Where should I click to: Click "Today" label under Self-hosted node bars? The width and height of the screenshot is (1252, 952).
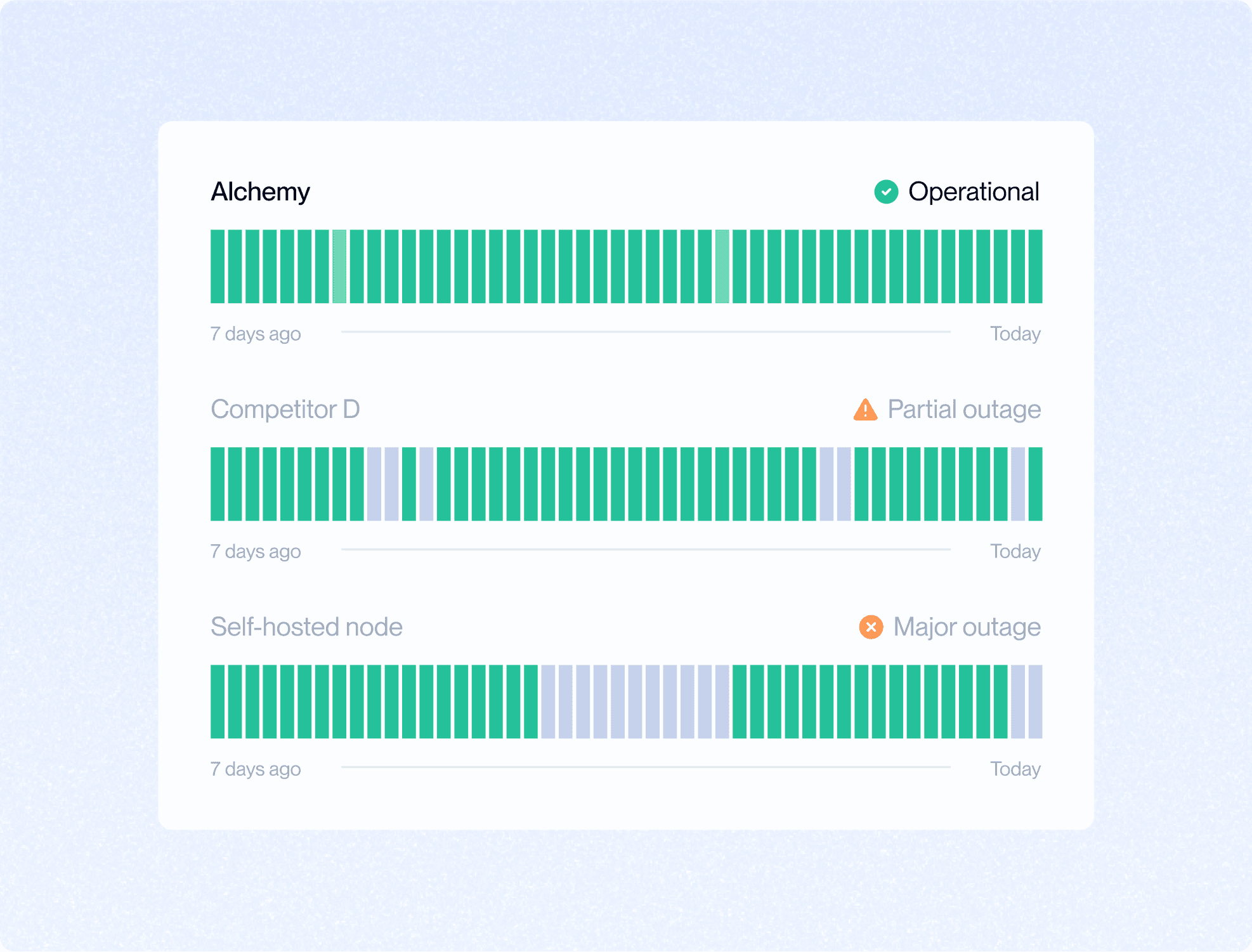click(x=1015, y=769)
